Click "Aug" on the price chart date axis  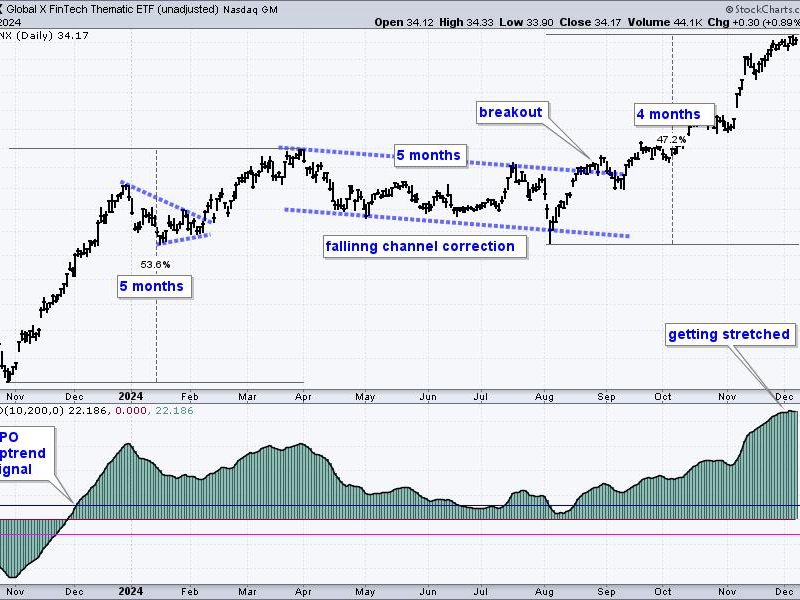[x=544, y=396]
